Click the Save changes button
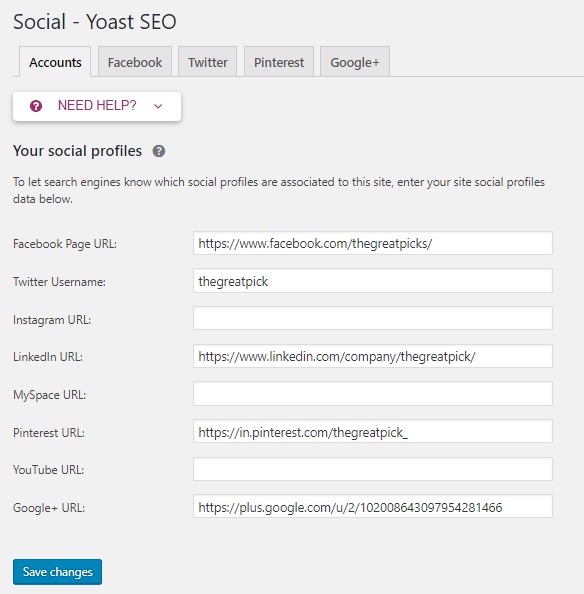Image resolution: width=584 pixels, height=594 pixels. pos(57,572)
